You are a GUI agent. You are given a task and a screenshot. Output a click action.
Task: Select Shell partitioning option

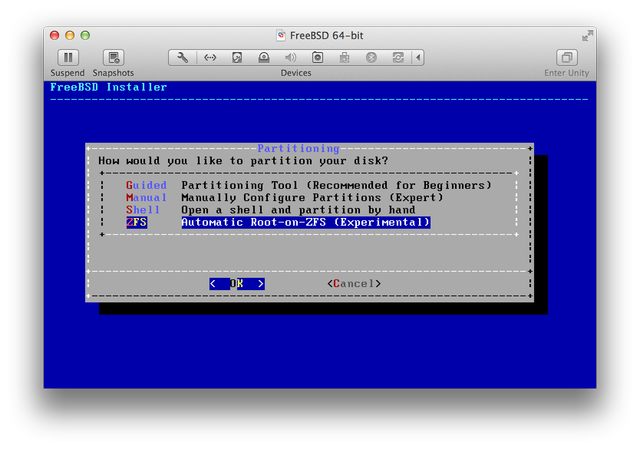[x=142, y=210]
